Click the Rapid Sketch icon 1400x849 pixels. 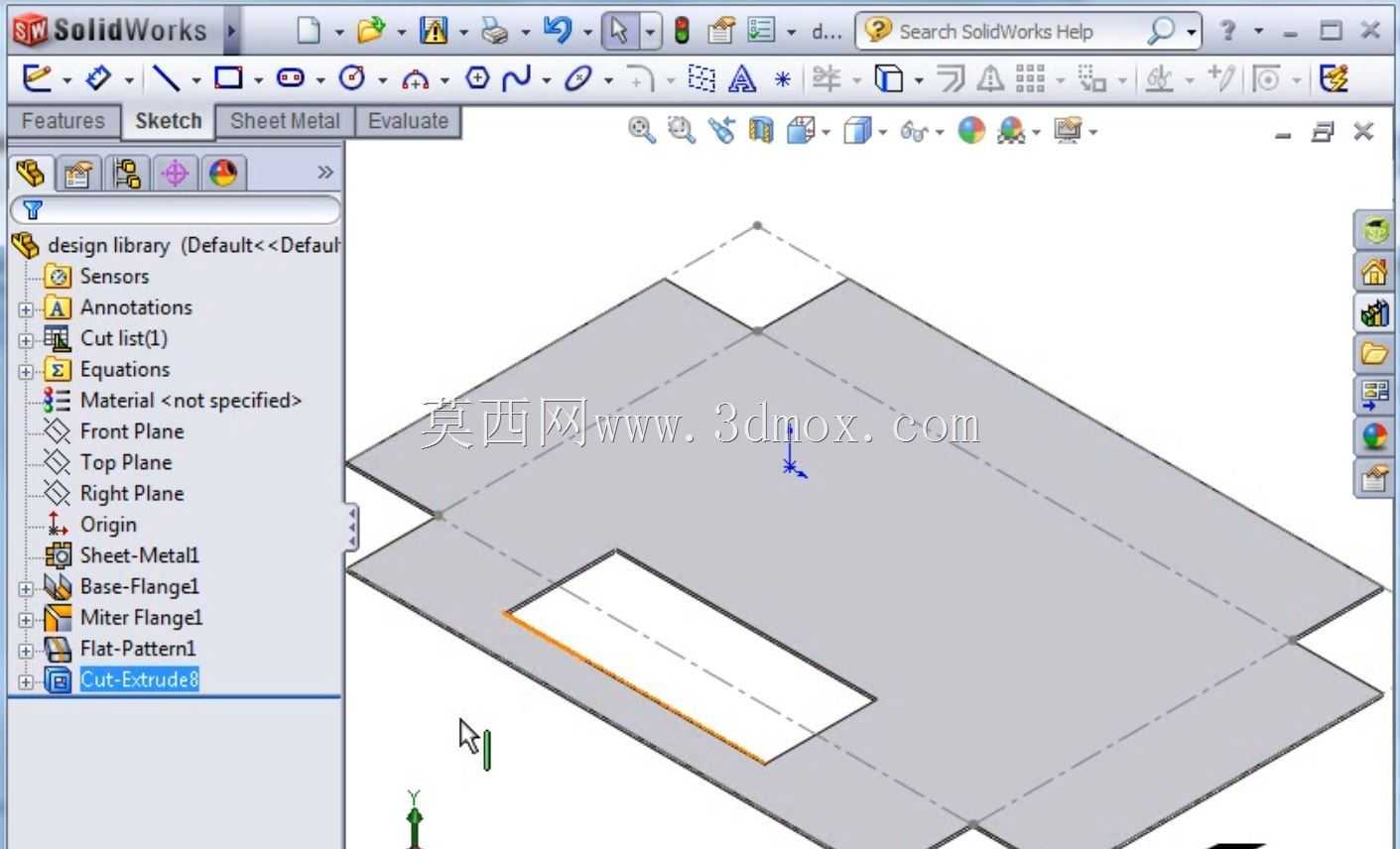point(1336,77)
